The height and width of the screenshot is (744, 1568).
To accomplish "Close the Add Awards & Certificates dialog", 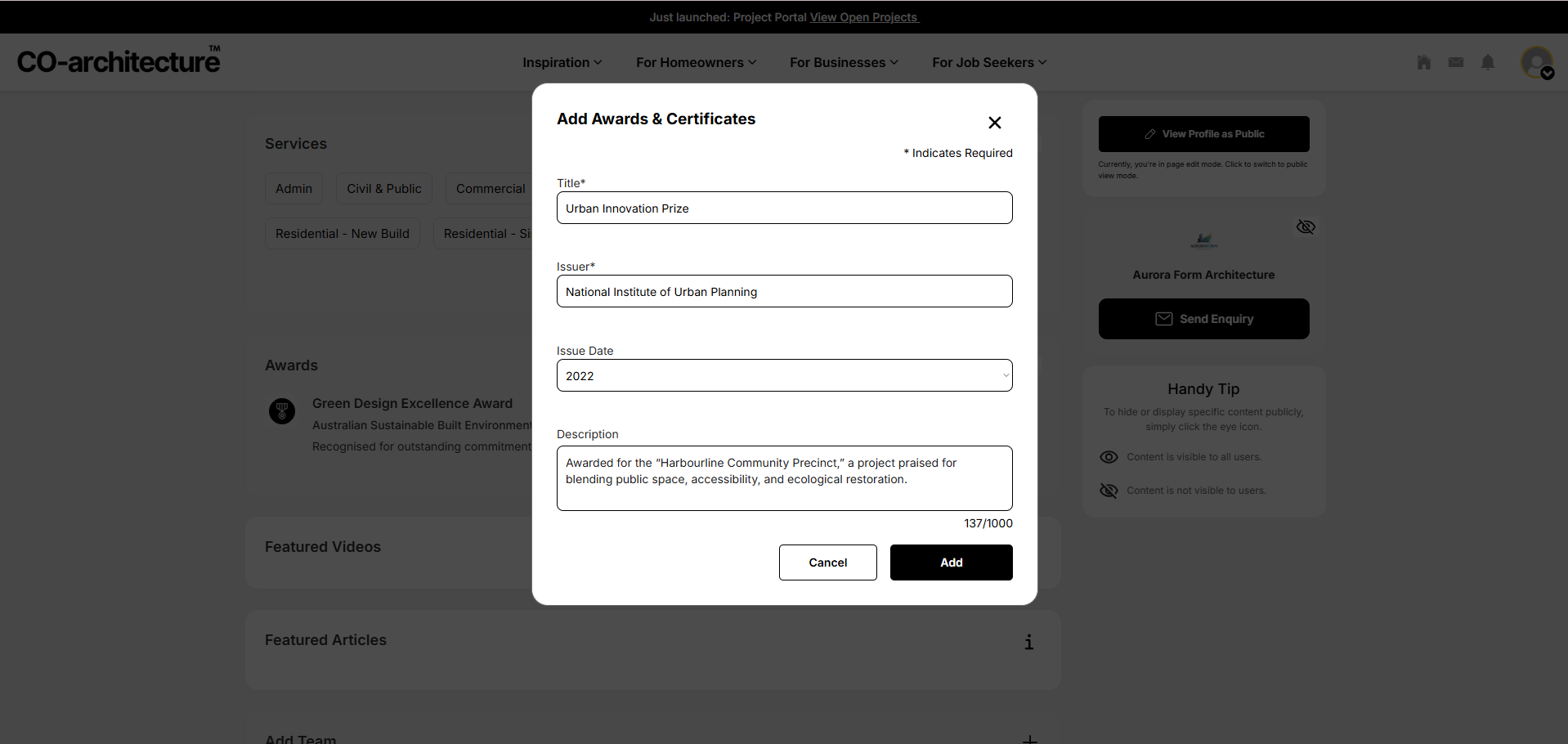I will 994,123.
